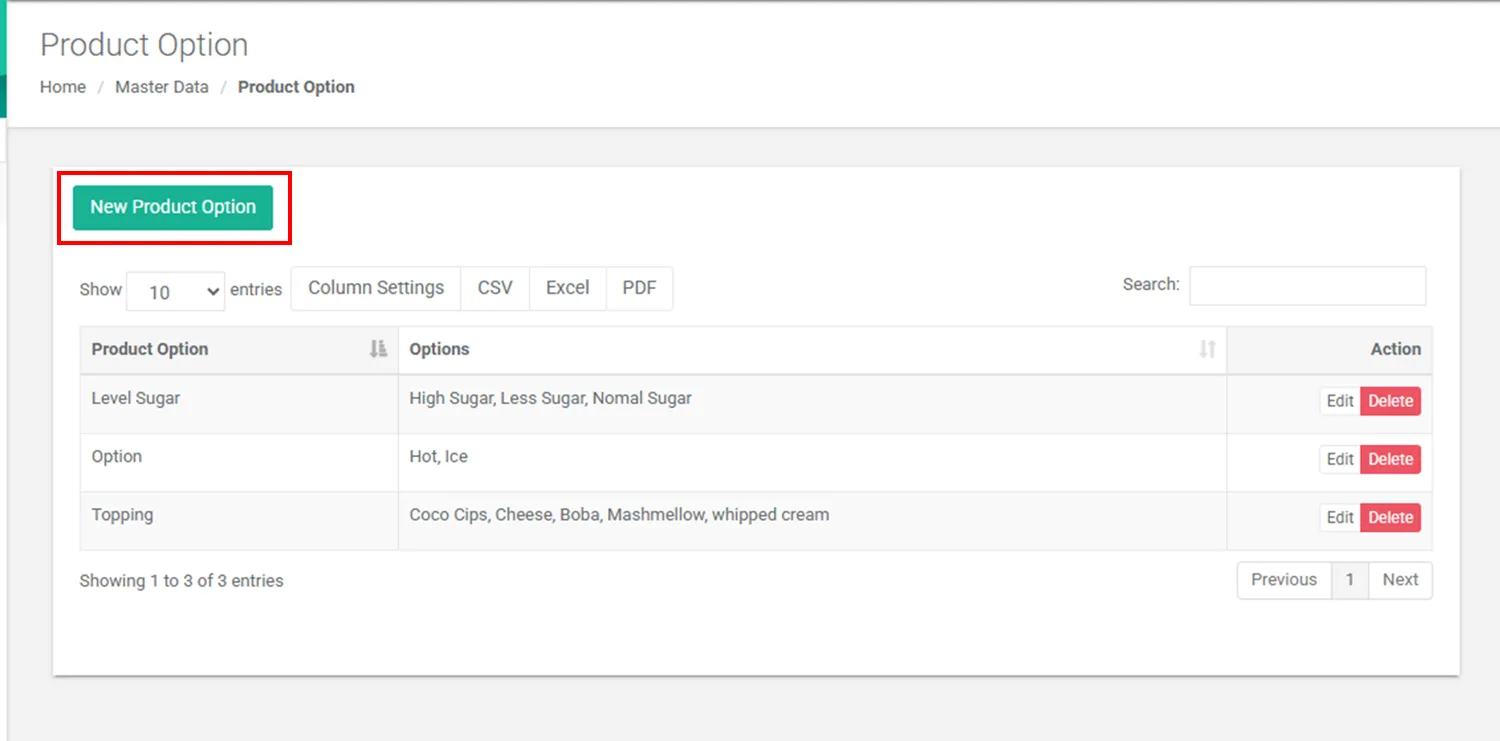1500x741 pixels.
Task: Click the Options column header
Action: click(x=812, y=350)
